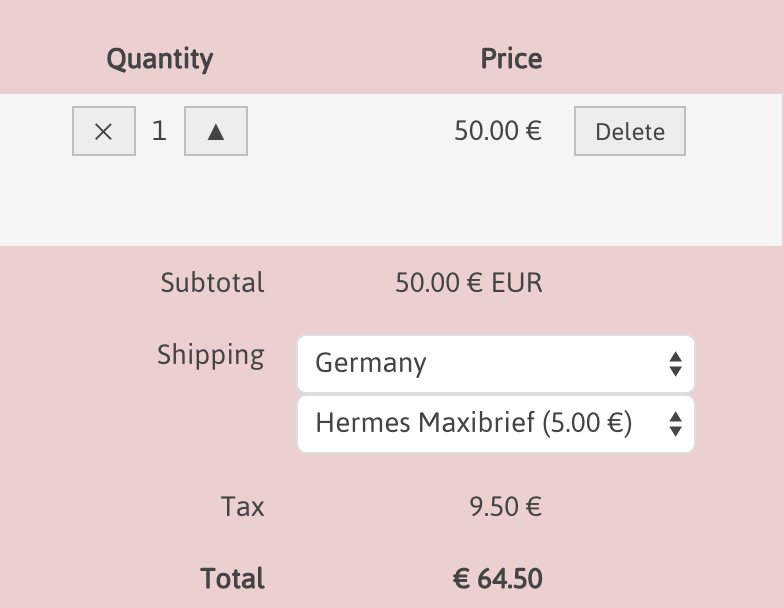784x608 pixels.
Task: Click the subtotal amount 50.00 € EUR
Action: coord(469,283)
